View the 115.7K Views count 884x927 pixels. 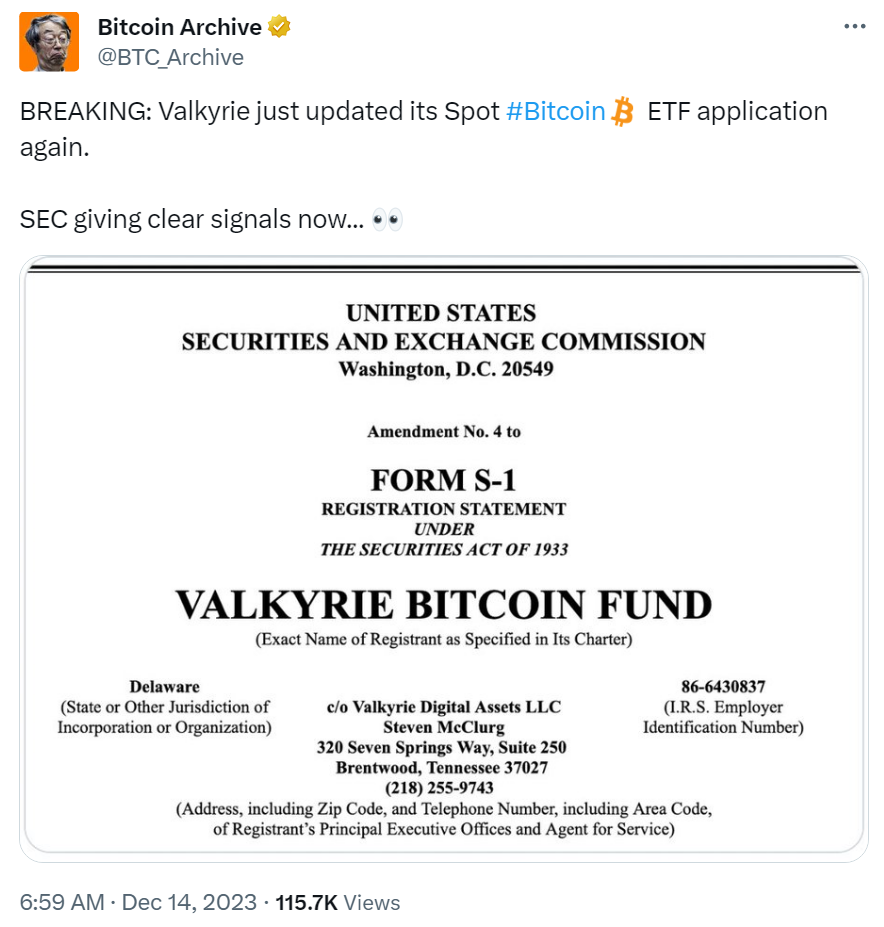pyautogui.click(x=338, y=902)
